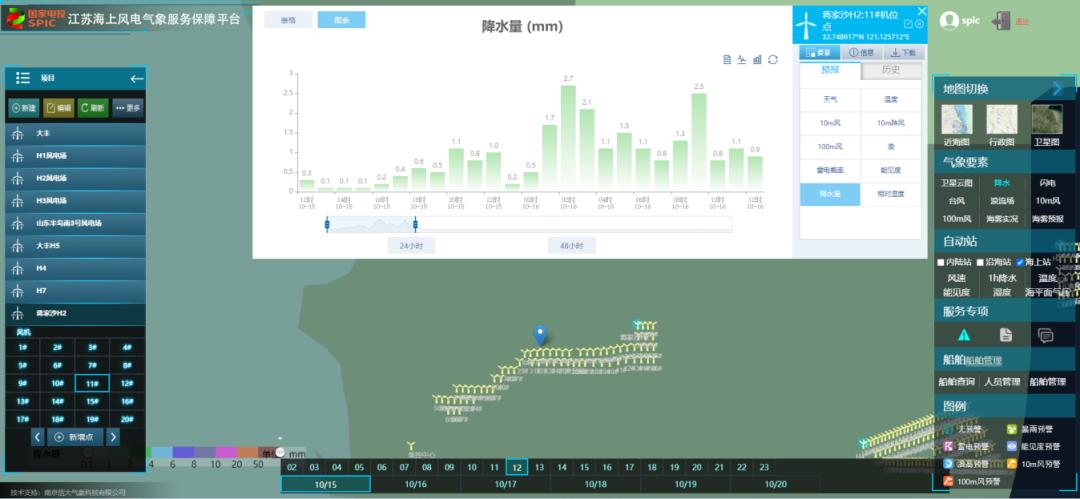
Task: Open the 信息 tab
Action: tap(861, 53)
